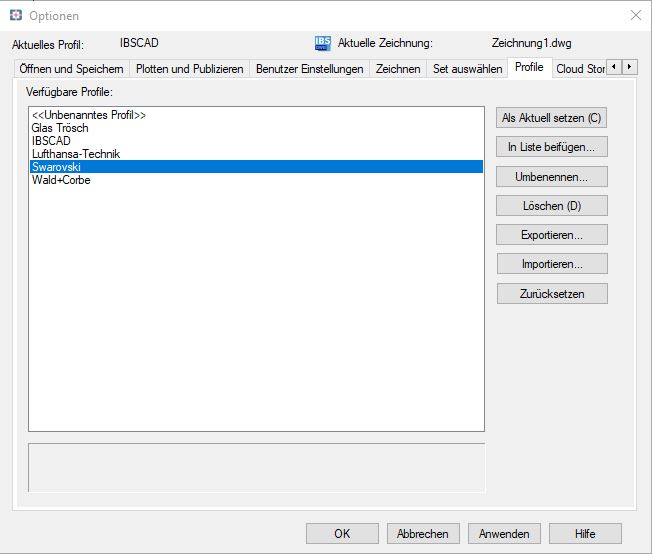Open help with Hilfe button
Screen dimensions: 652x554
[585, 534]
